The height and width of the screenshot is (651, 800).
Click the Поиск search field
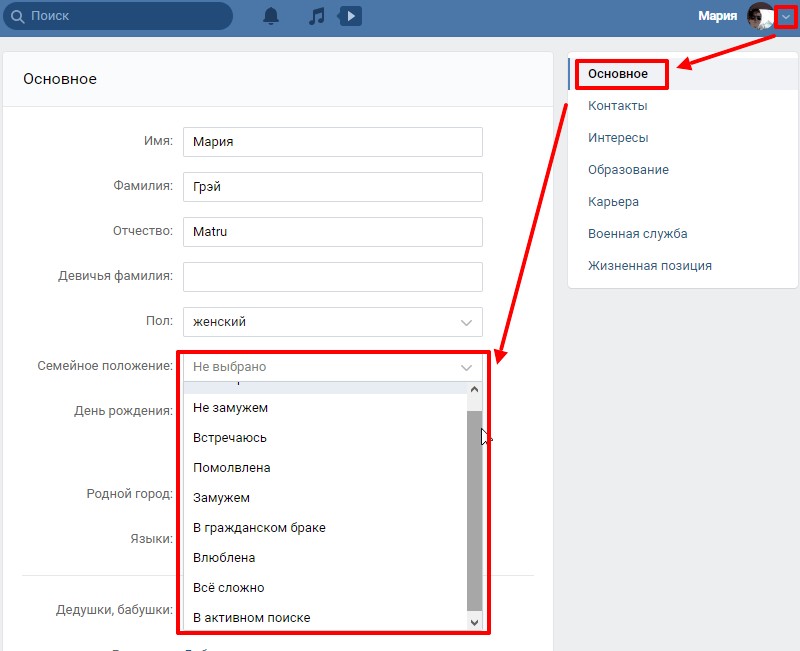118,16
